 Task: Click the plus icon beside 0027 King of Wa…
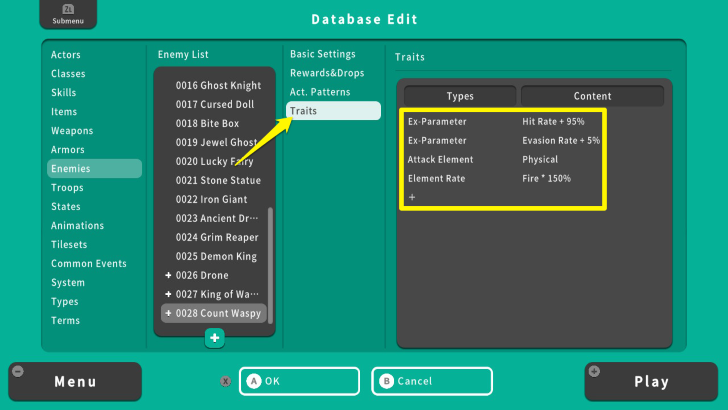(x=168, y=294)
